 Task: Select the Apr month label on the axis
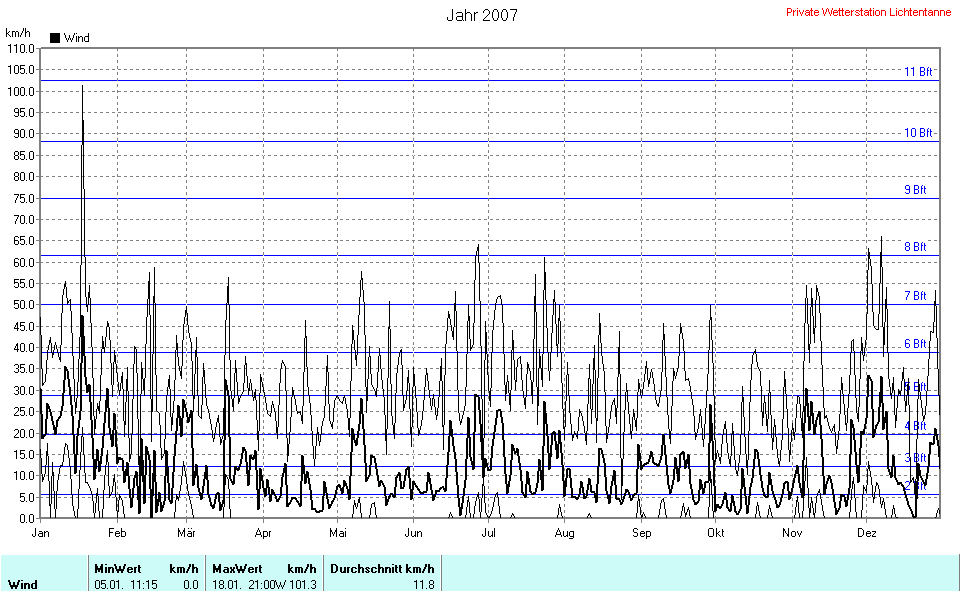263,533
